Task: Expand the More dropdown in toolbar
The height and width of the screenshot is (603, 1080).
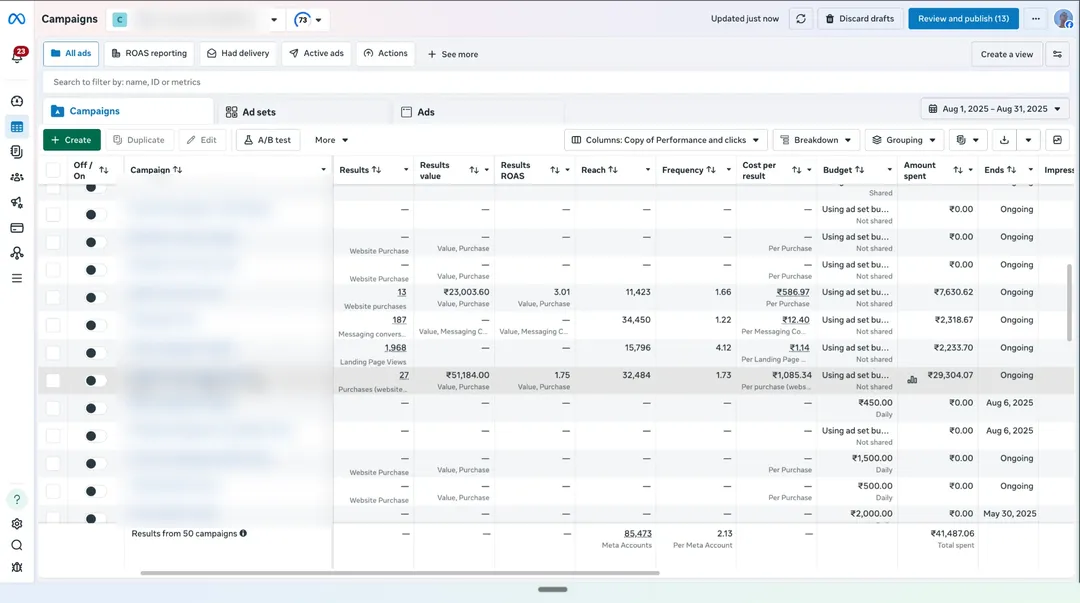Action: 331,140
